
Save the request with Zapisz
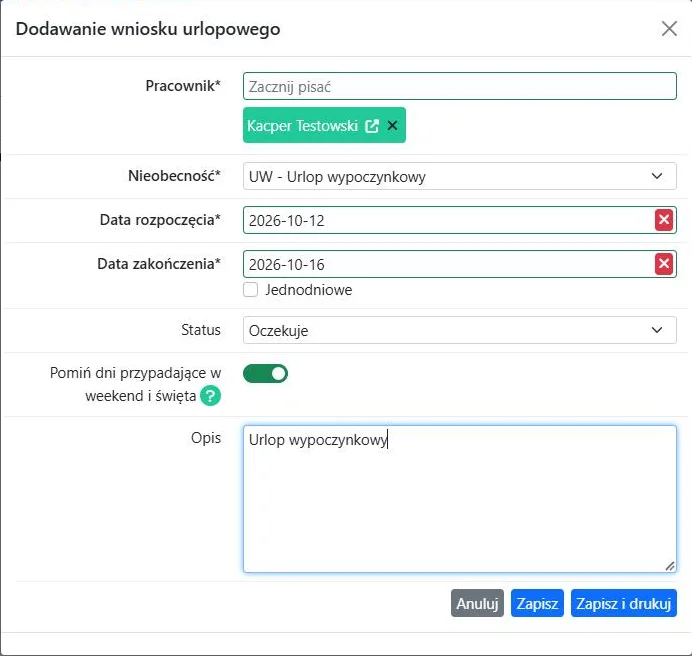[537, 603]
